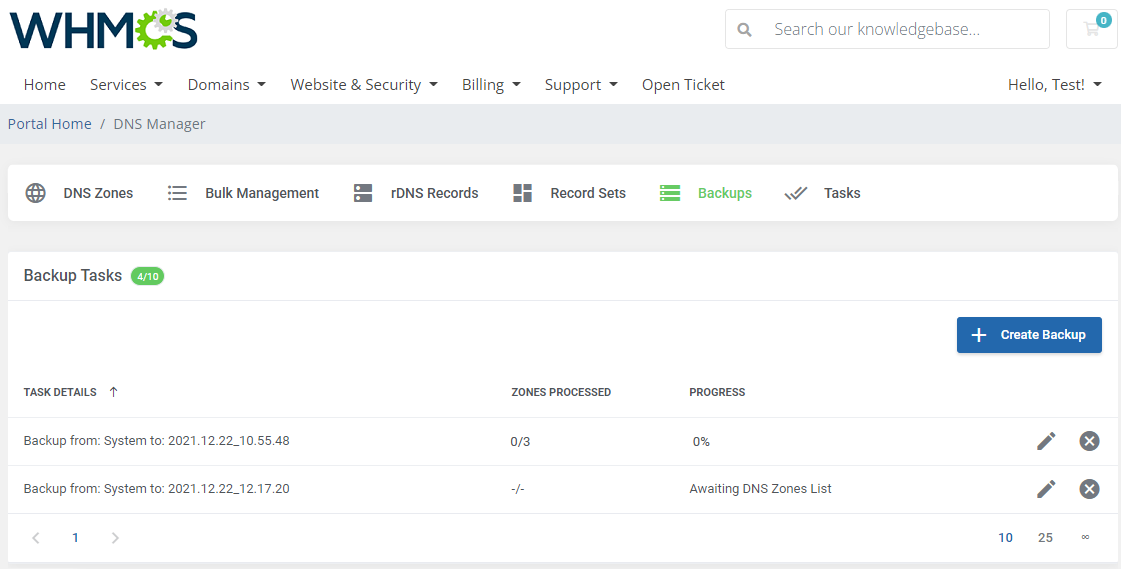Switch to the Record Sets tab
1121x569 pixels.
(x=588, y=193)
